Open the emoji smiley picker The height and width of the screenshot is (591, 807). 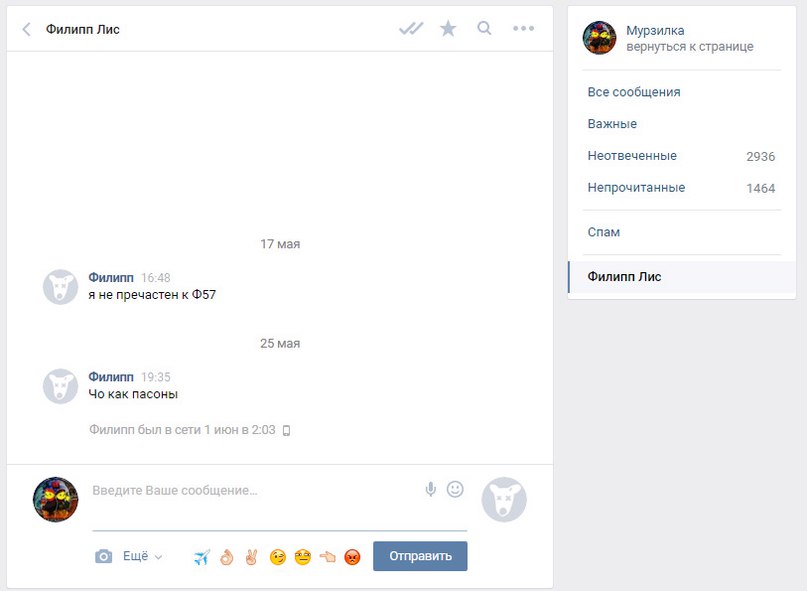pos(455,489)
